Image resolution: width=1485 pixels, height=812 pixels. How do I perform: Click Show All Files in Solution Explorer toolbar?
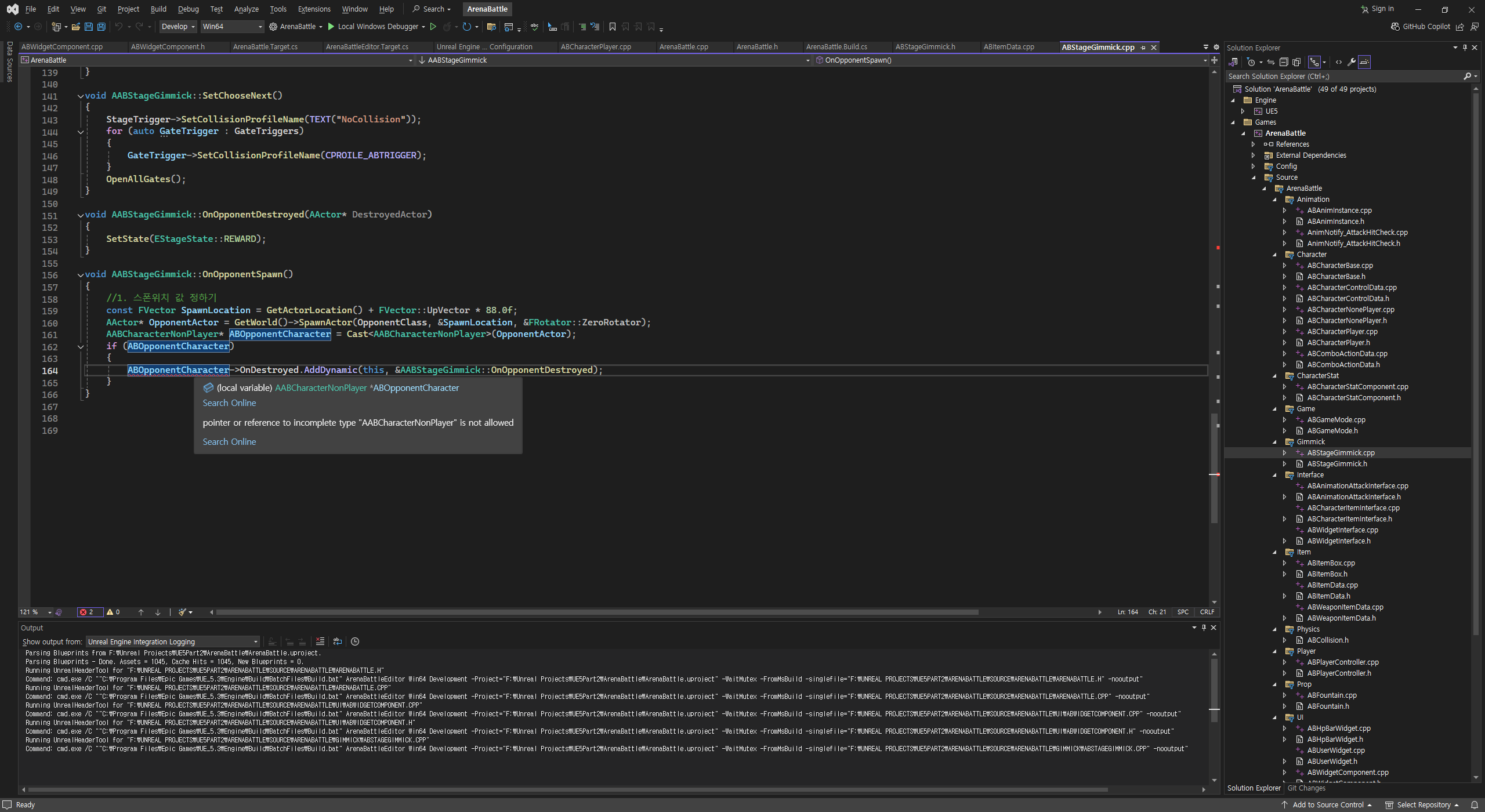click(1296, 62)
